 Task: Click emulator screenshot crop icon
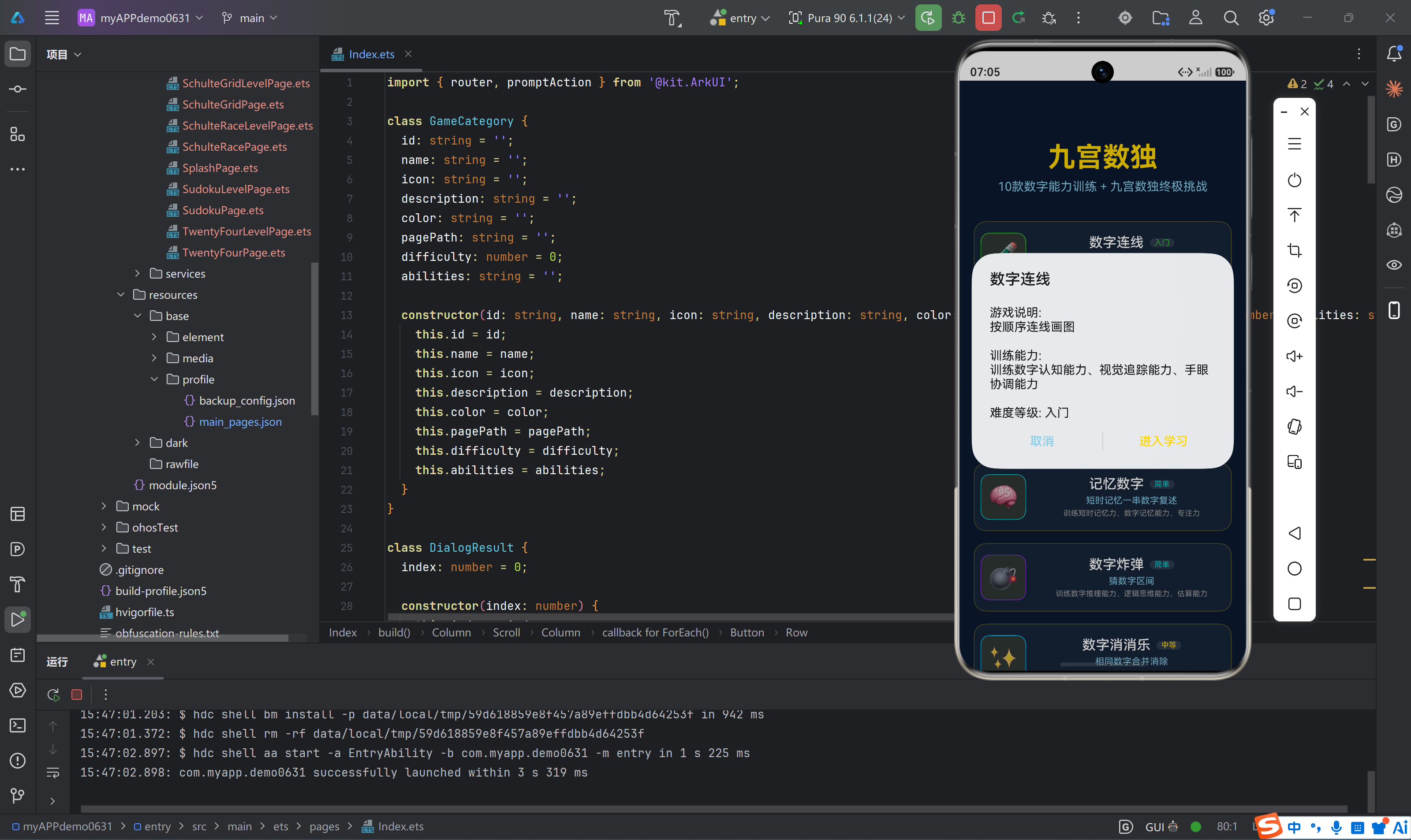point(1294,250)
